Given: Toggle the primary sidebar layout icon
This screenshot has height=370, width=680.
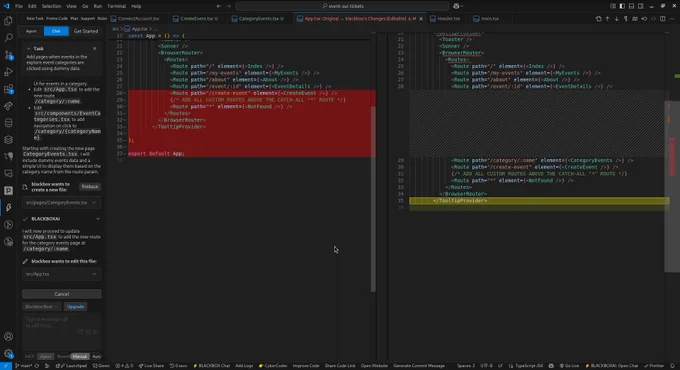Looking at the screenshot, I should tap(622, 6).
